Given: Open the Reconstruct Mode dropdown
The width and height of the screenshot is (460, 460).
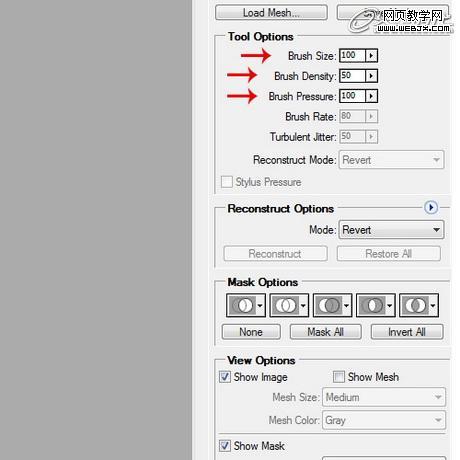Looking at the screenshot, I should coord(391,160).
